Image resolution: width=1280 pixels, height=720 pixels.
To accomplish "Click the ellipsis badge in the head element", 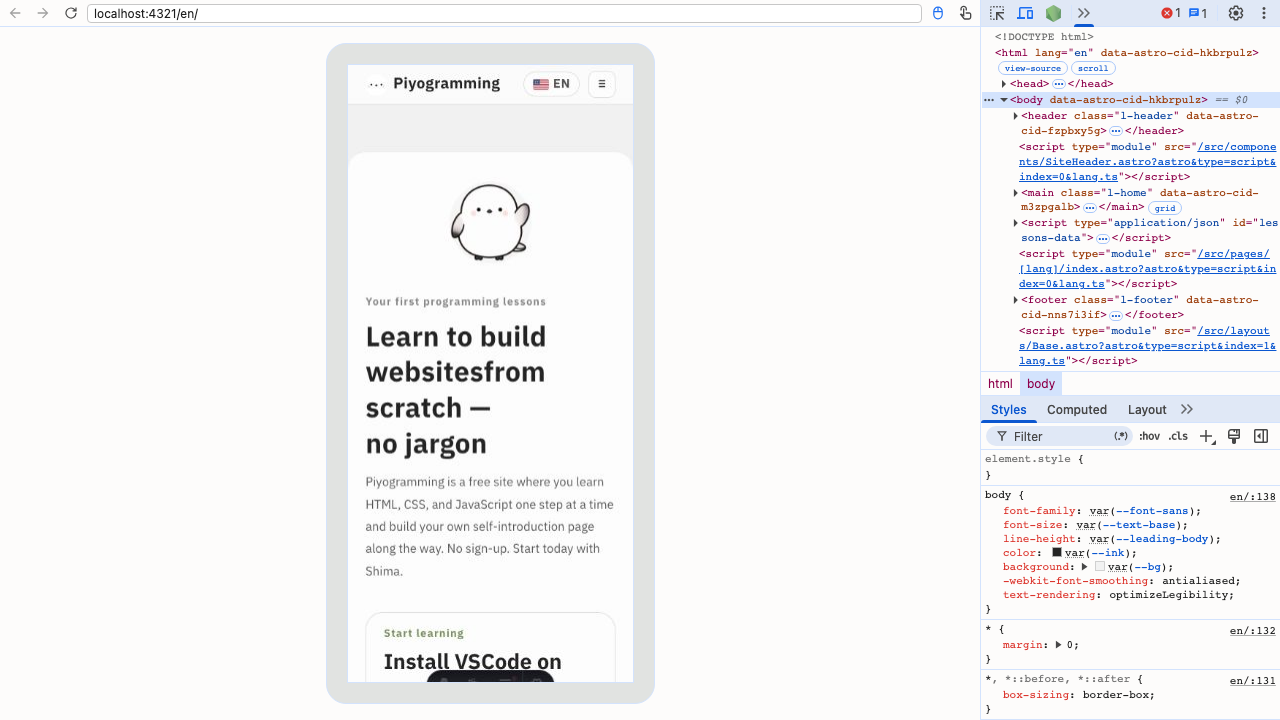I will coord(1059,84).
